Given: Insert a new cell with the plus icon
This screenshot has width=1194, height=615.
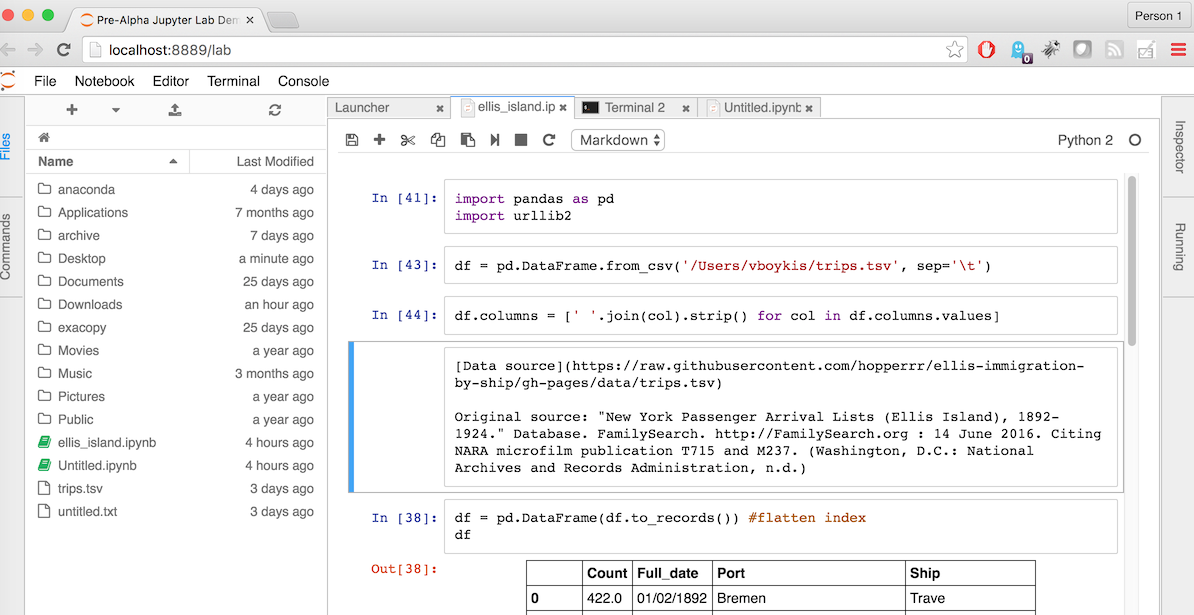Looking at the screenshot, I should [x=379, y=140].
